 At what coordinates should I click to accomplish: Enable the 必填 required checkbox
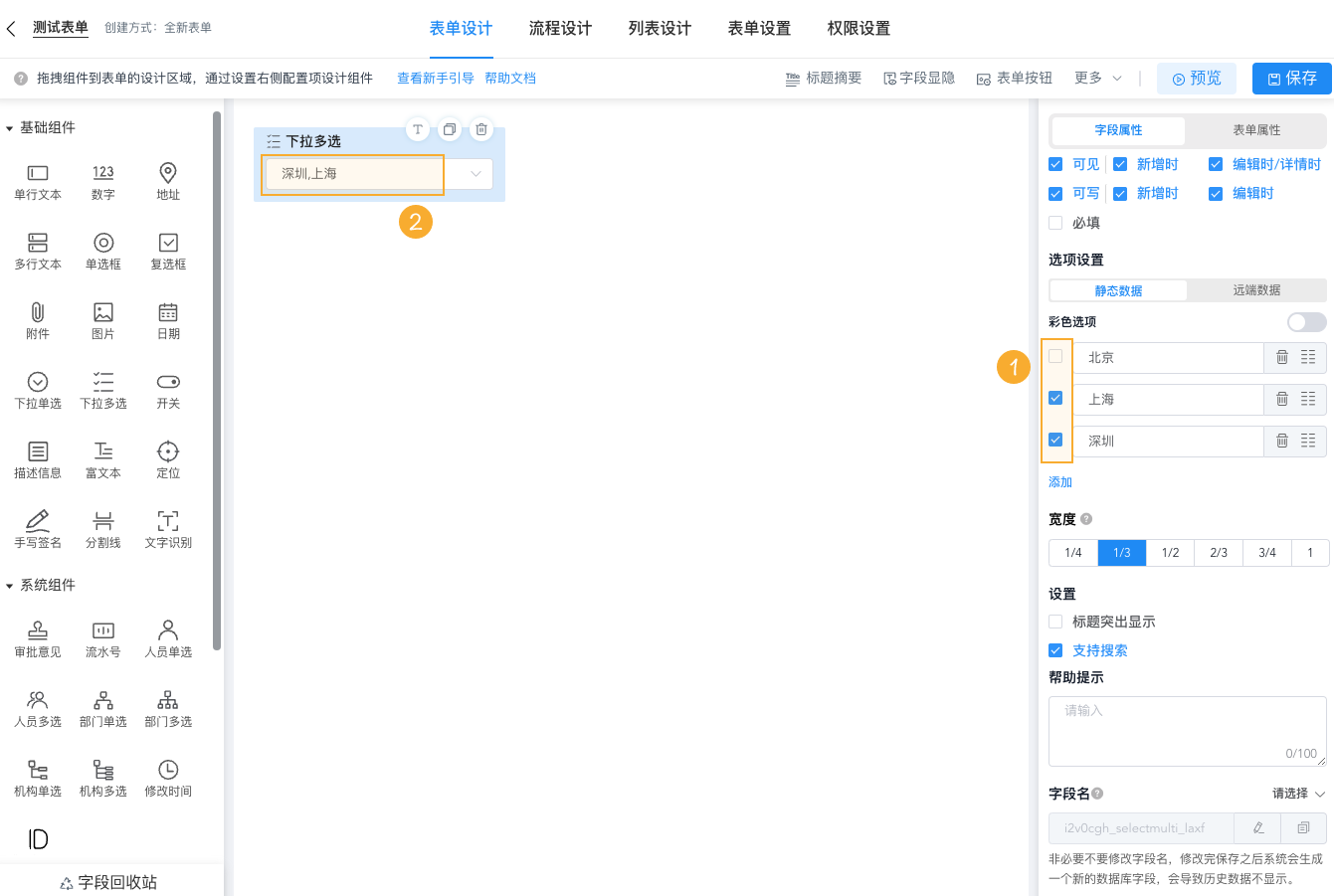[x=1055, y=223]
